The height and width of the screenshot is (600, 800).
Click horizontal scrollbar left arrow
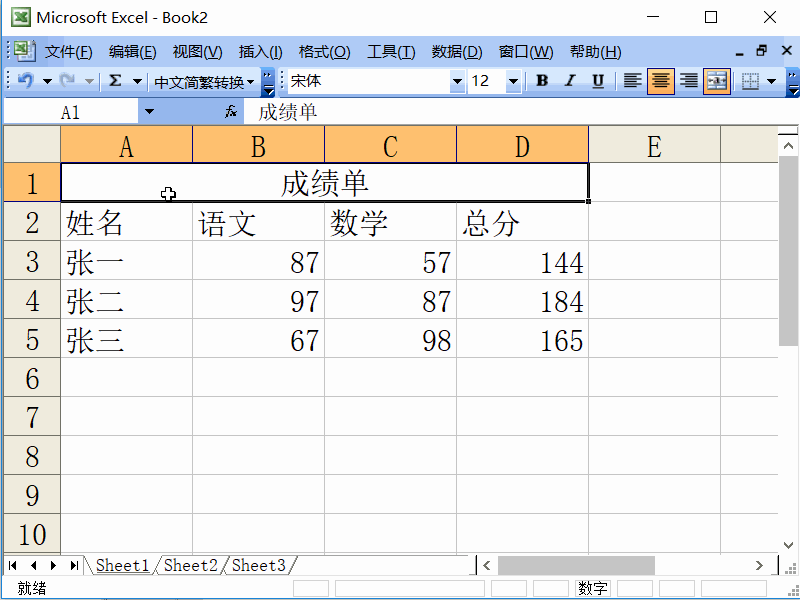click(x=487, y=565)
